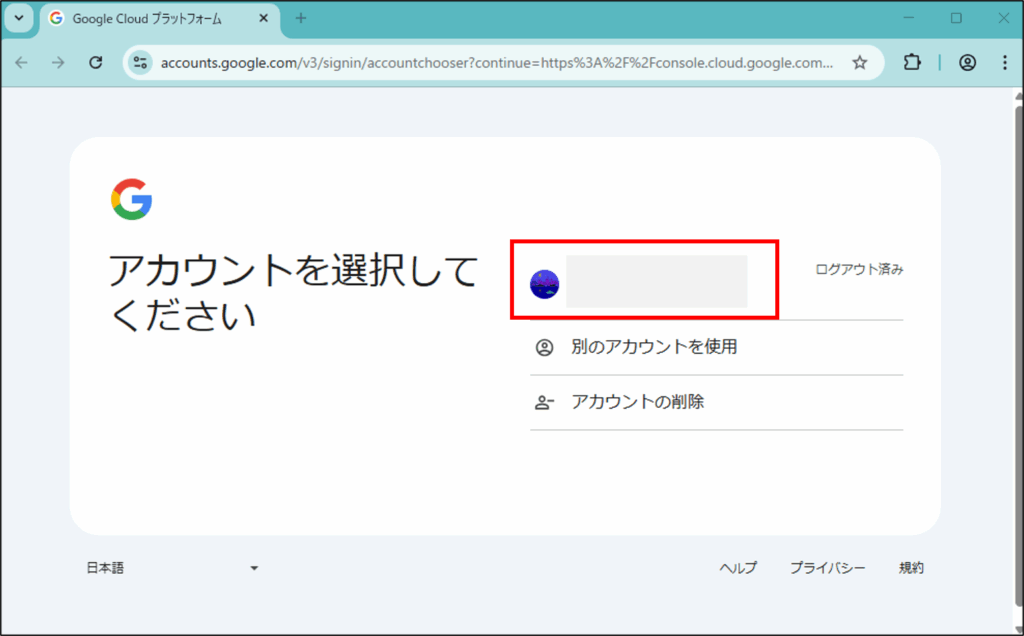Screen dimensions: 1024x636
Task: Open the 規約 link
Action: click(x=911, y=568)
